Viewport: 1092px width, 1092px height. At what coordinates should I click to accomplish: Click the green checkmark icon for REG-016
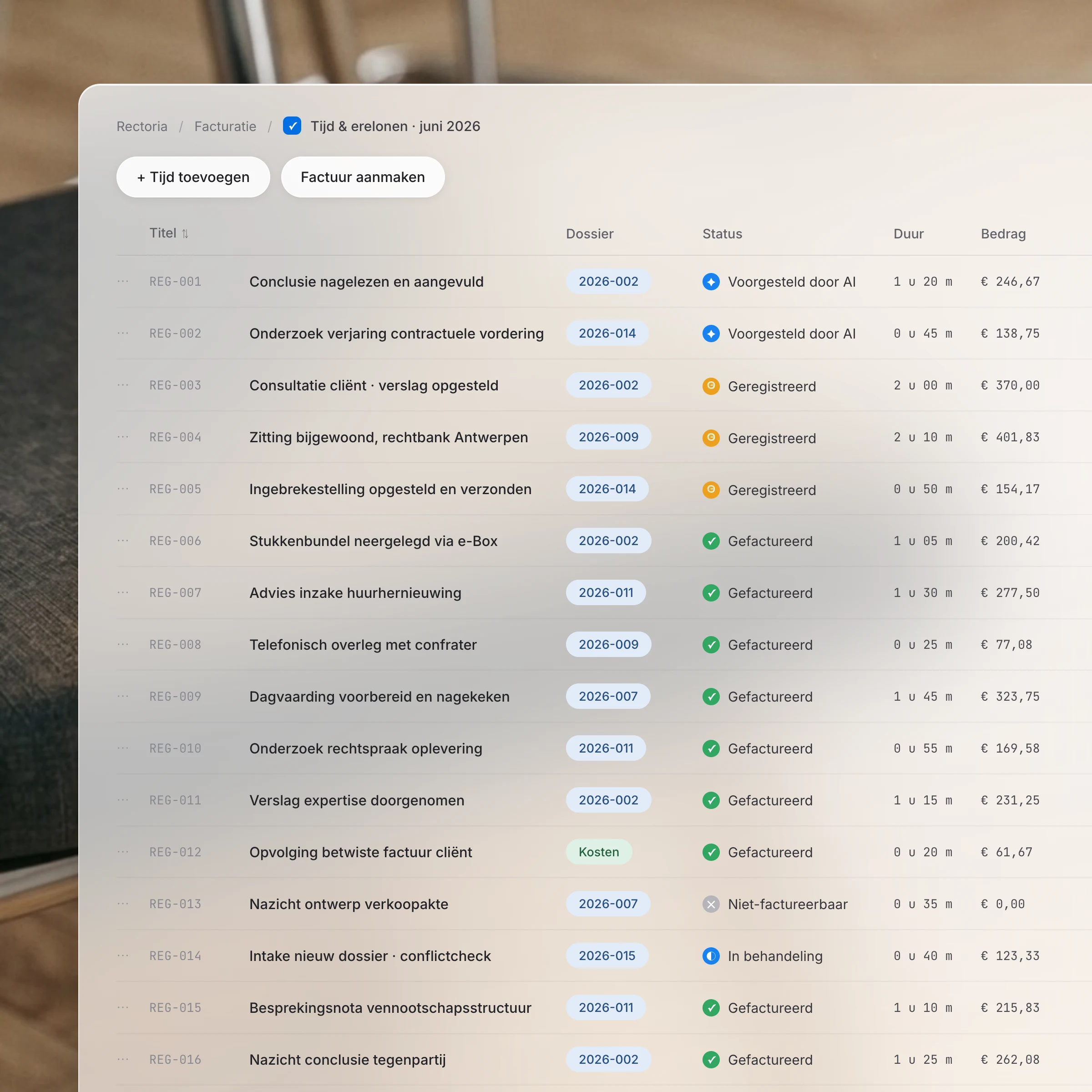[711, 1060]
